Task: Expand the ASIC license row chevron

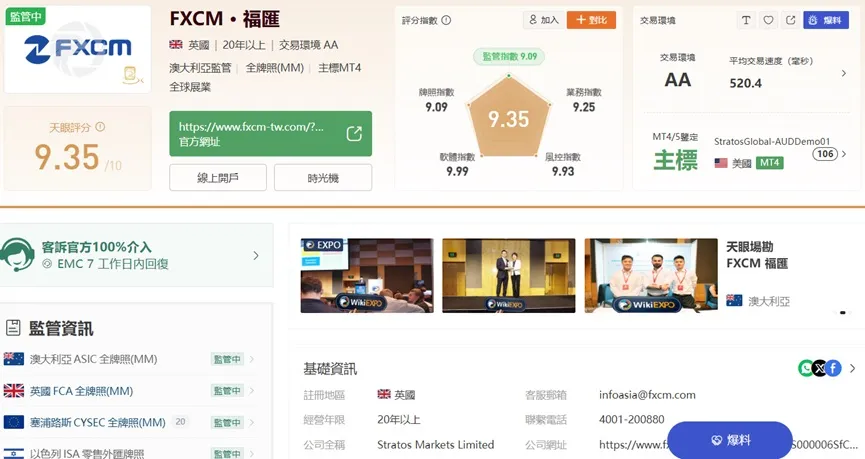Action: (x=252, y=359)
